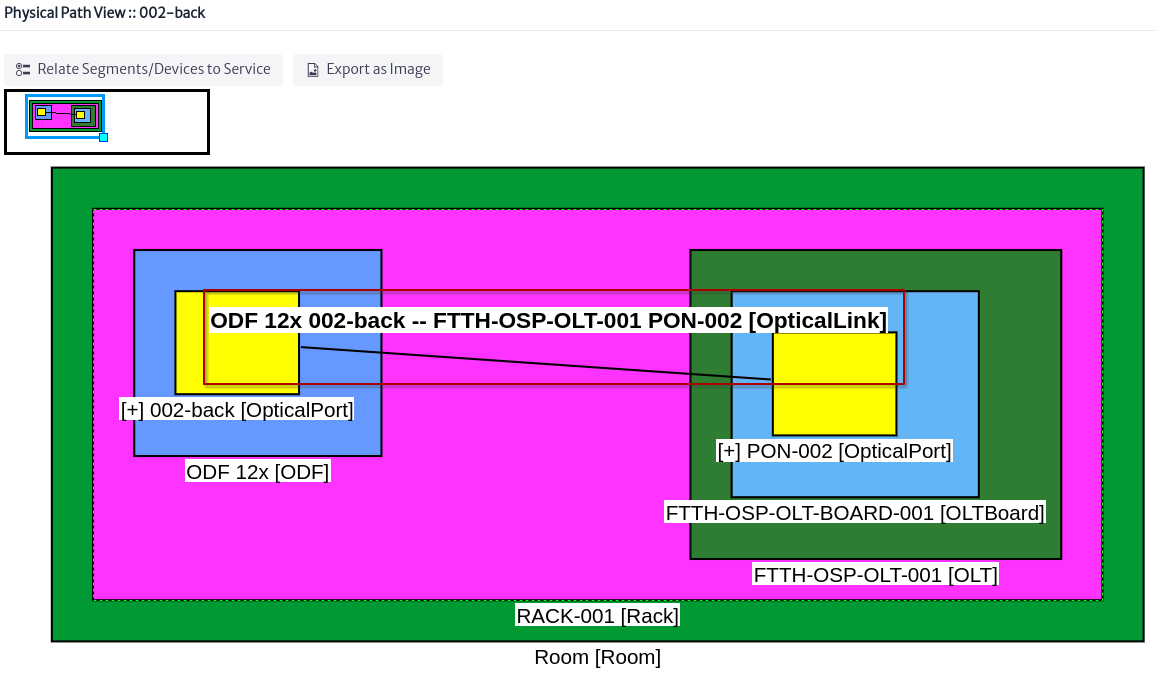Click the cyan handle on minimap viewport
The image size is (1156, 685).
[104, 137]
